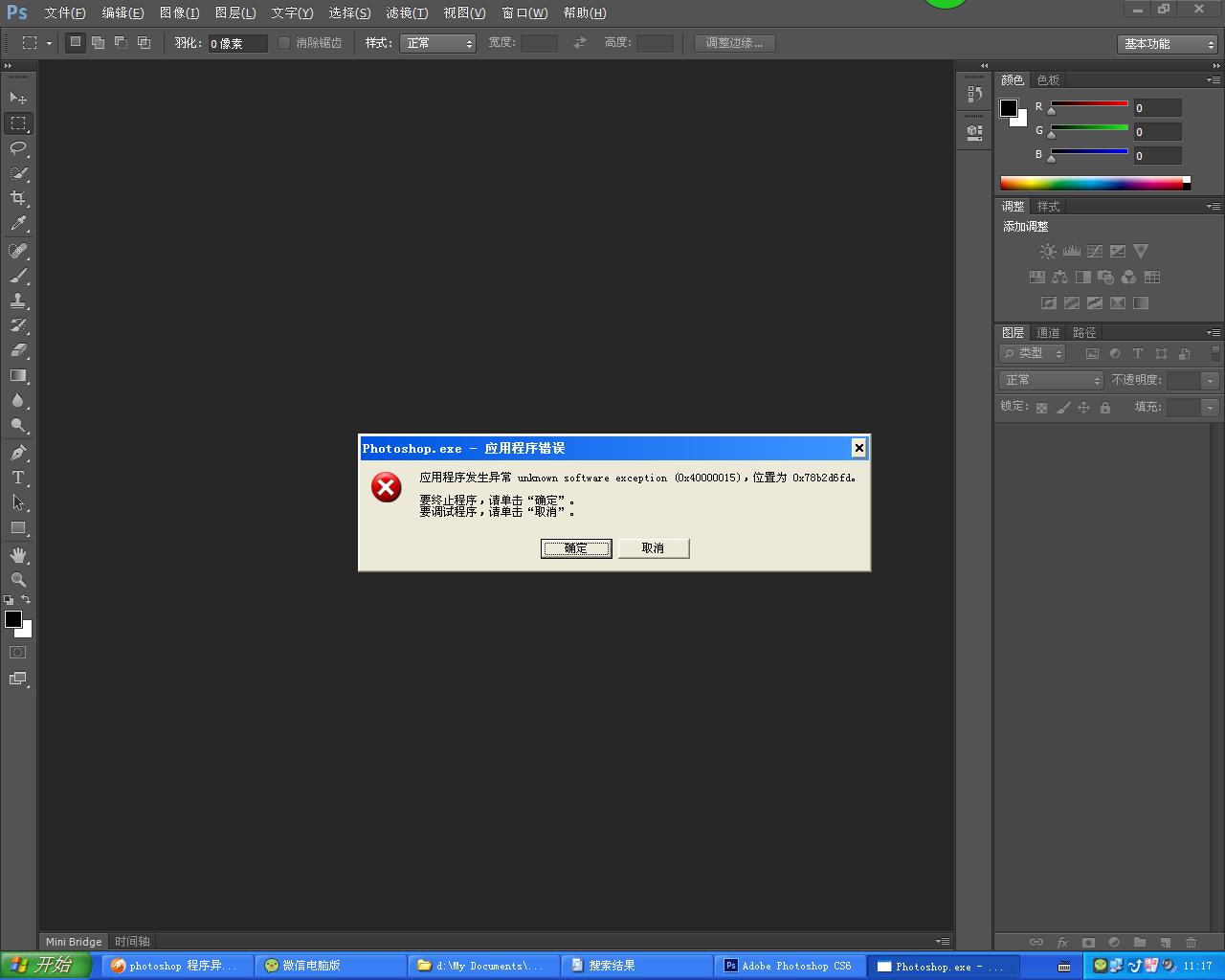Open the 基本功能 workspace dropdown
The width and height of the screenshot is (1225, 980).
point(1168,44)
